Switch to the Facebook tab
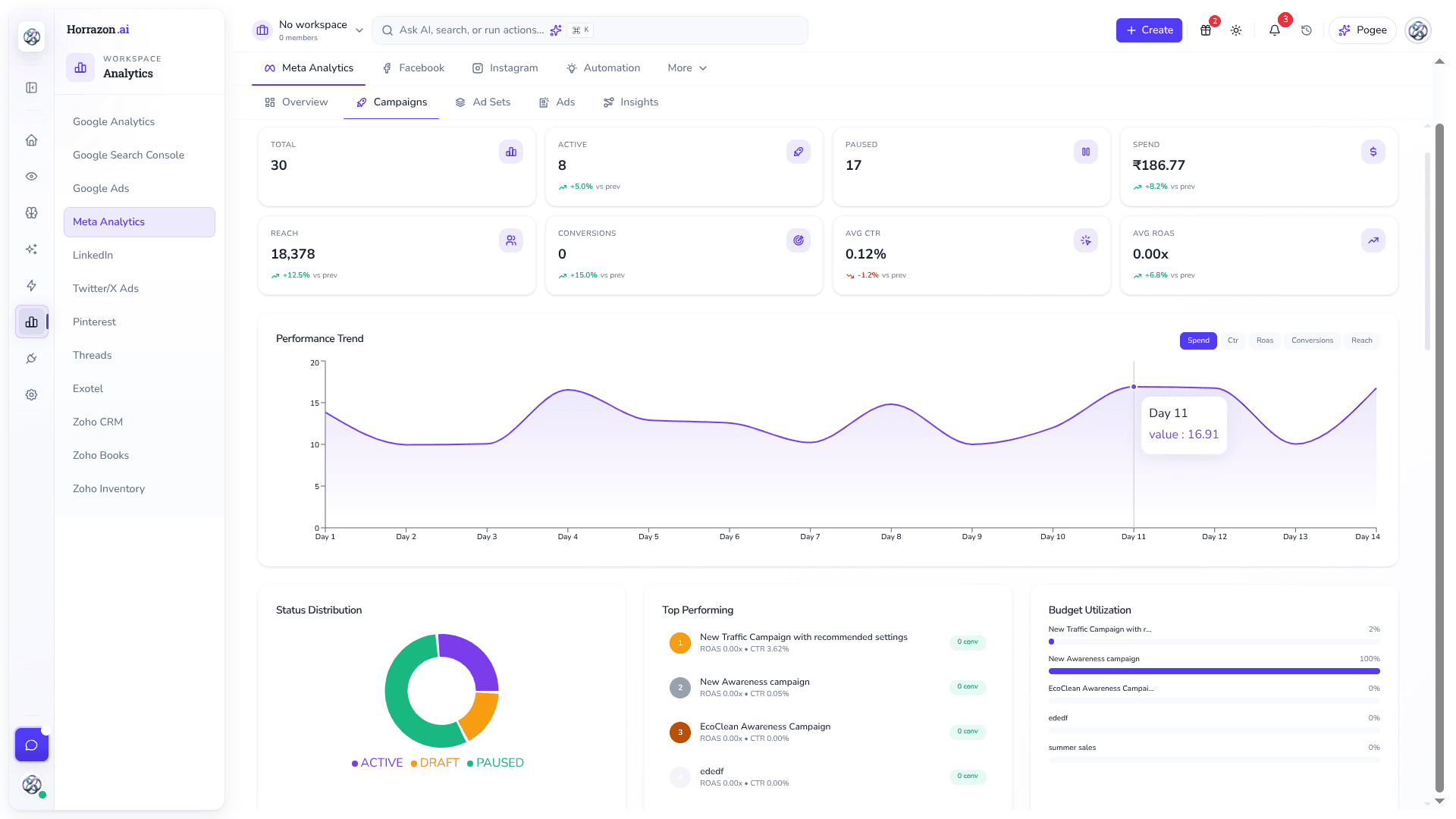The height and width of the screenshot is (819, 1456). pyautogui.click(x=414, y=68)
